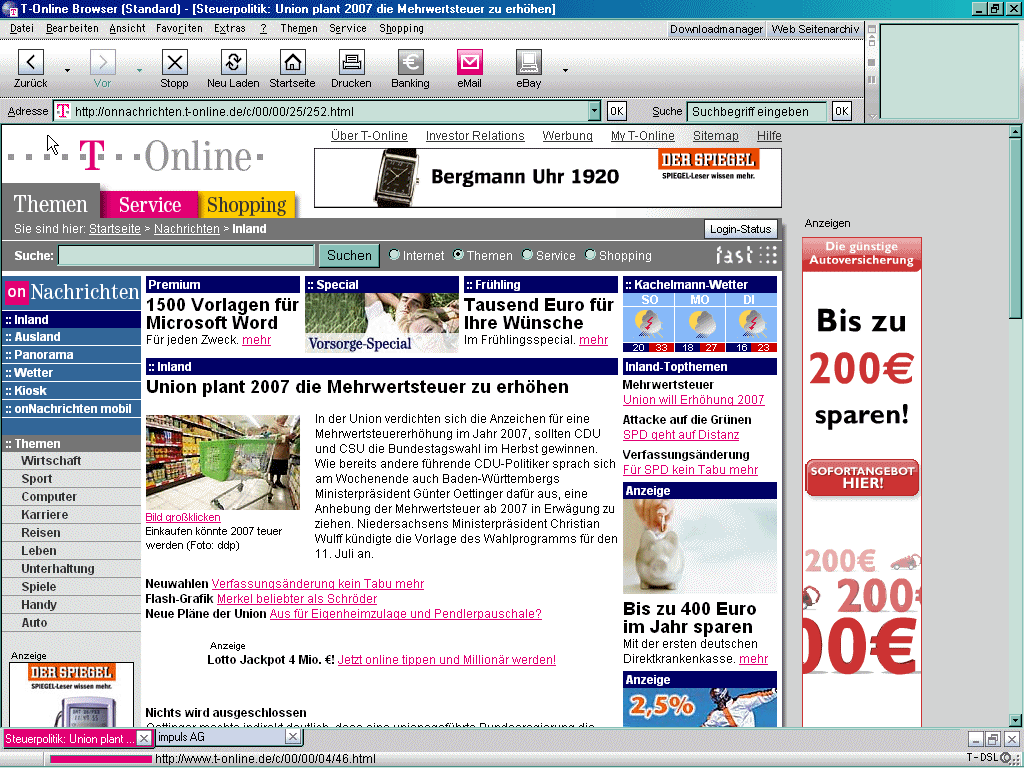The image size is (1024, 768).
Task: Open Computer topic in sidebar
Action: point(49,497)
